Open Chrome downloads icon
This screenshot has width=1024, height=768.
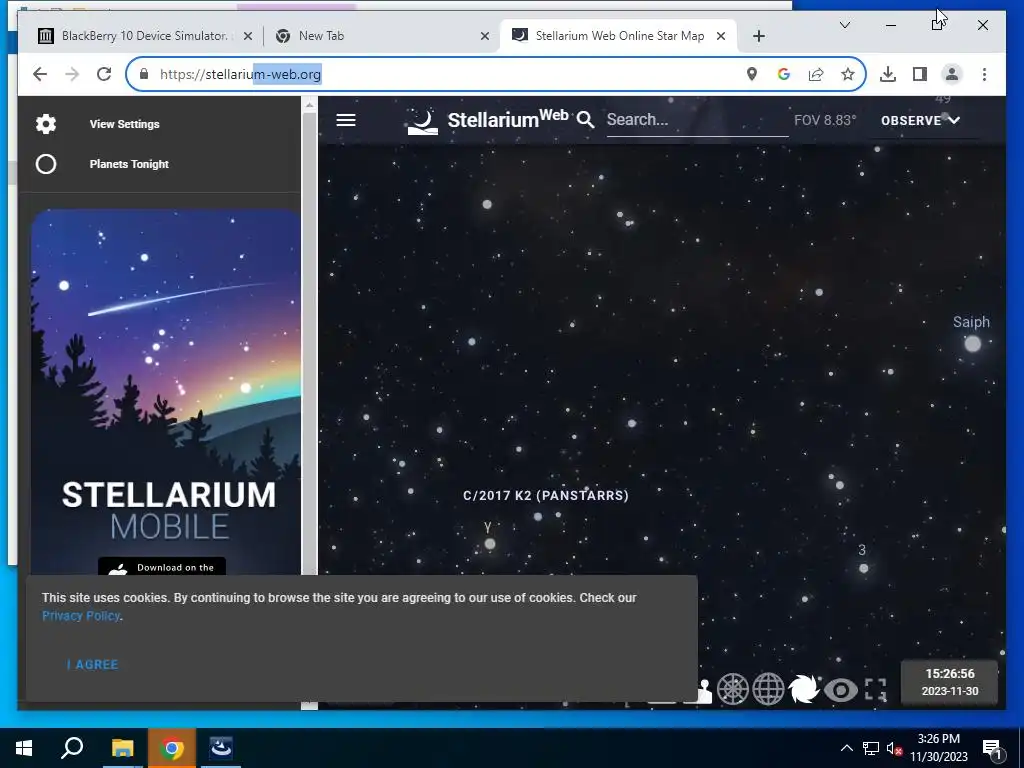(888, 74)
